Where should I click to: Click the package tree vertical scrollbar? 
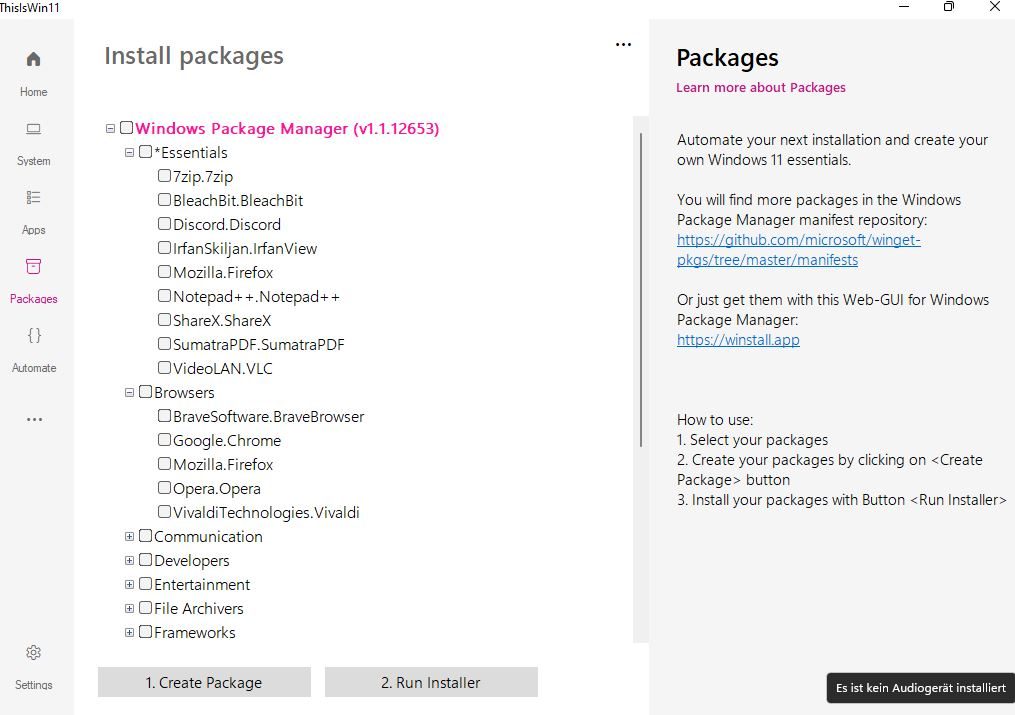[x=641, y=290]
